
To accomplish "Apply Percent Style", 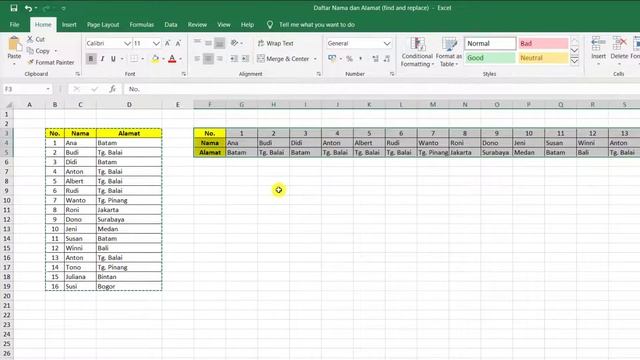I will (x=349, y=59).
